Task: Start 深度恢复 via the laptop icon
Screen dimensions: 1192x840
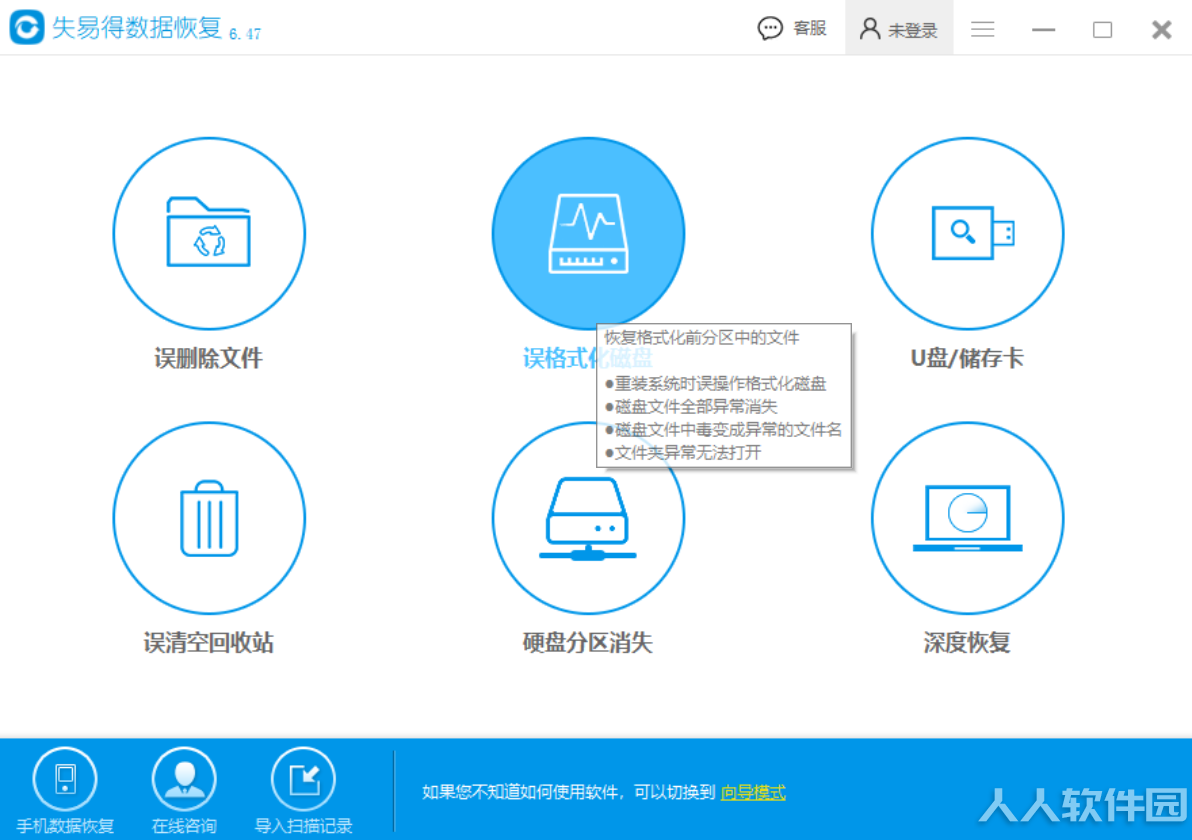Action: pyautogui.click(x=967, y=518)
